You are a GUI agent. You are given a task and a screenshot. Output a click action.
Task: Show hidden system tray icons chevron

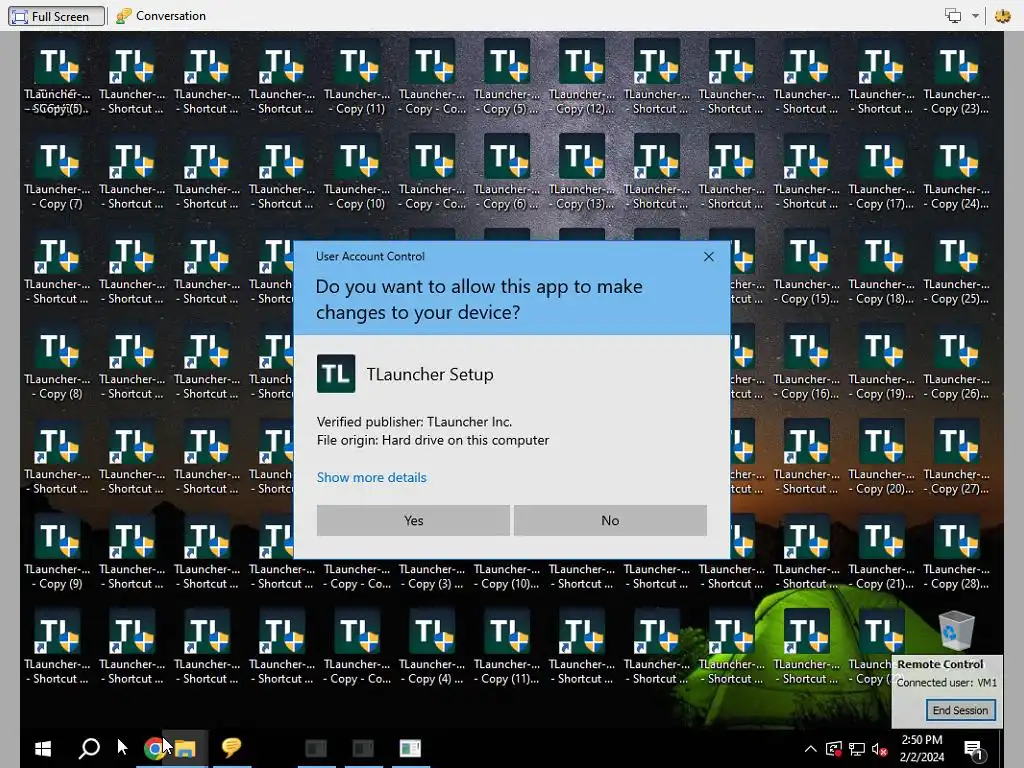[x=810, y=749]
